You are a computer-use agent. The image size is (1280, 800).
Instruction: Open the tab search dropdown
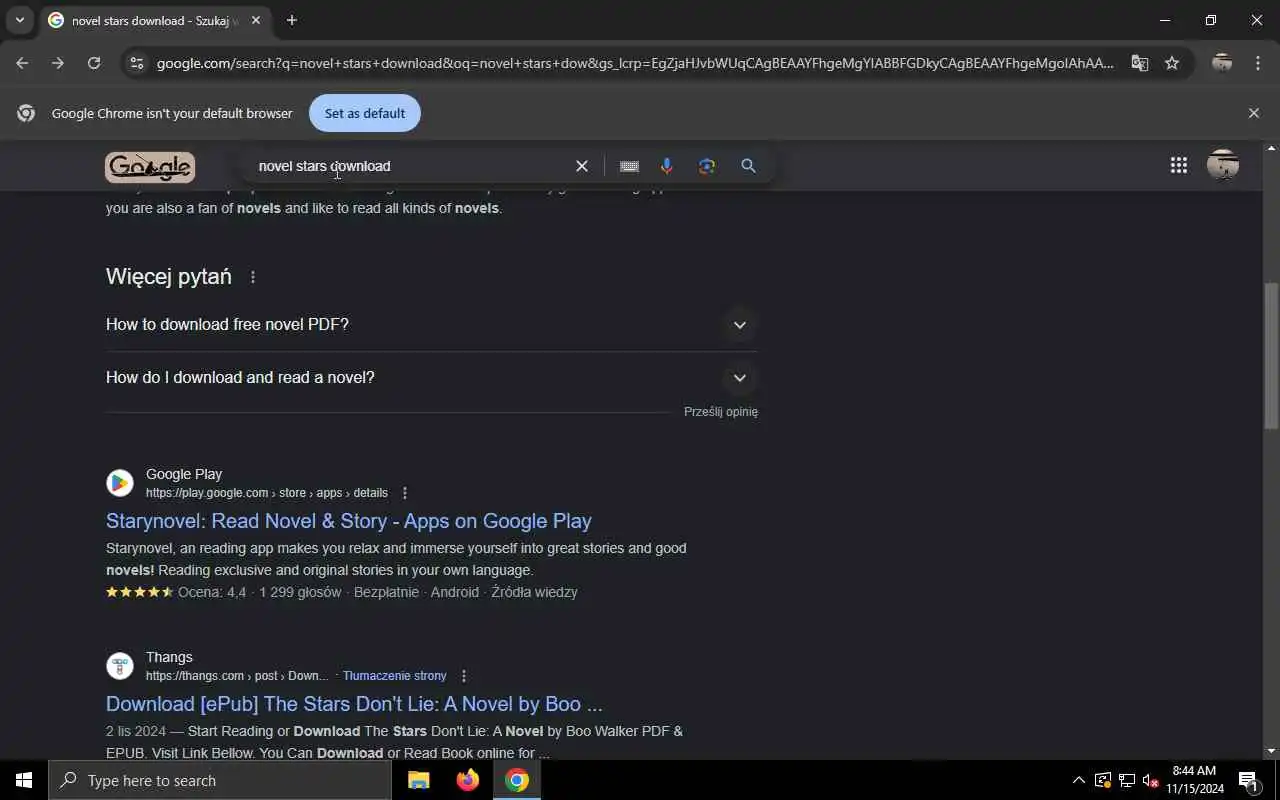click(x=19, y=20)
